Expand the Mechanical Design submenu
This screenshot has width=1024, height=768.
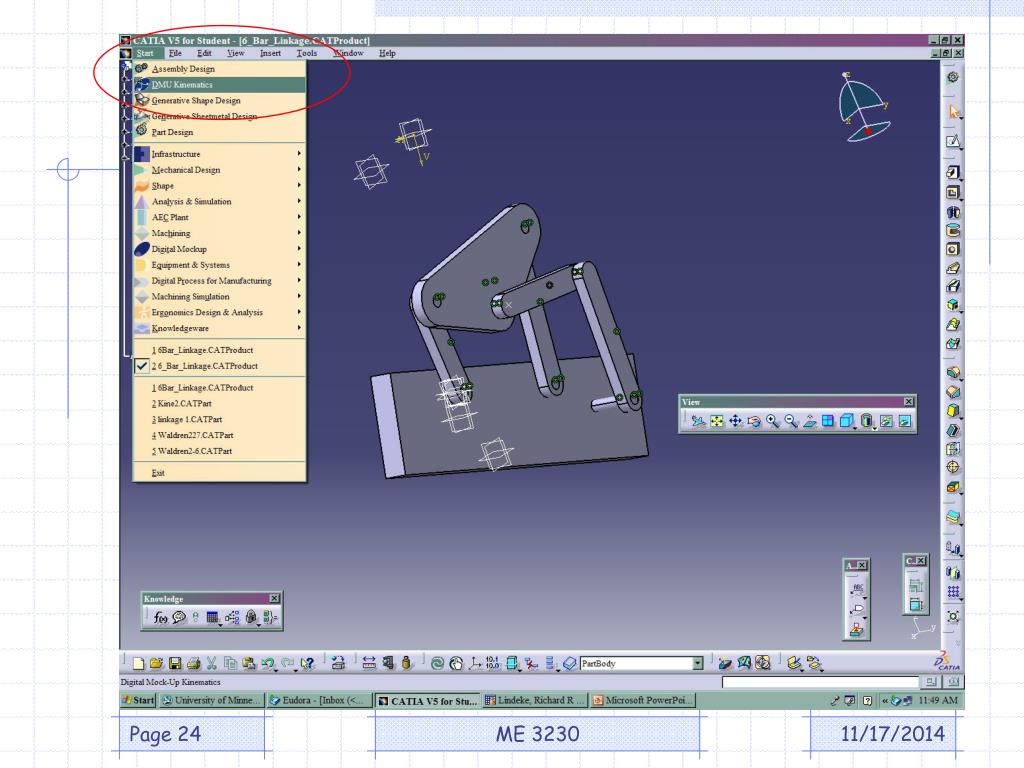click(x=219, y=170)
